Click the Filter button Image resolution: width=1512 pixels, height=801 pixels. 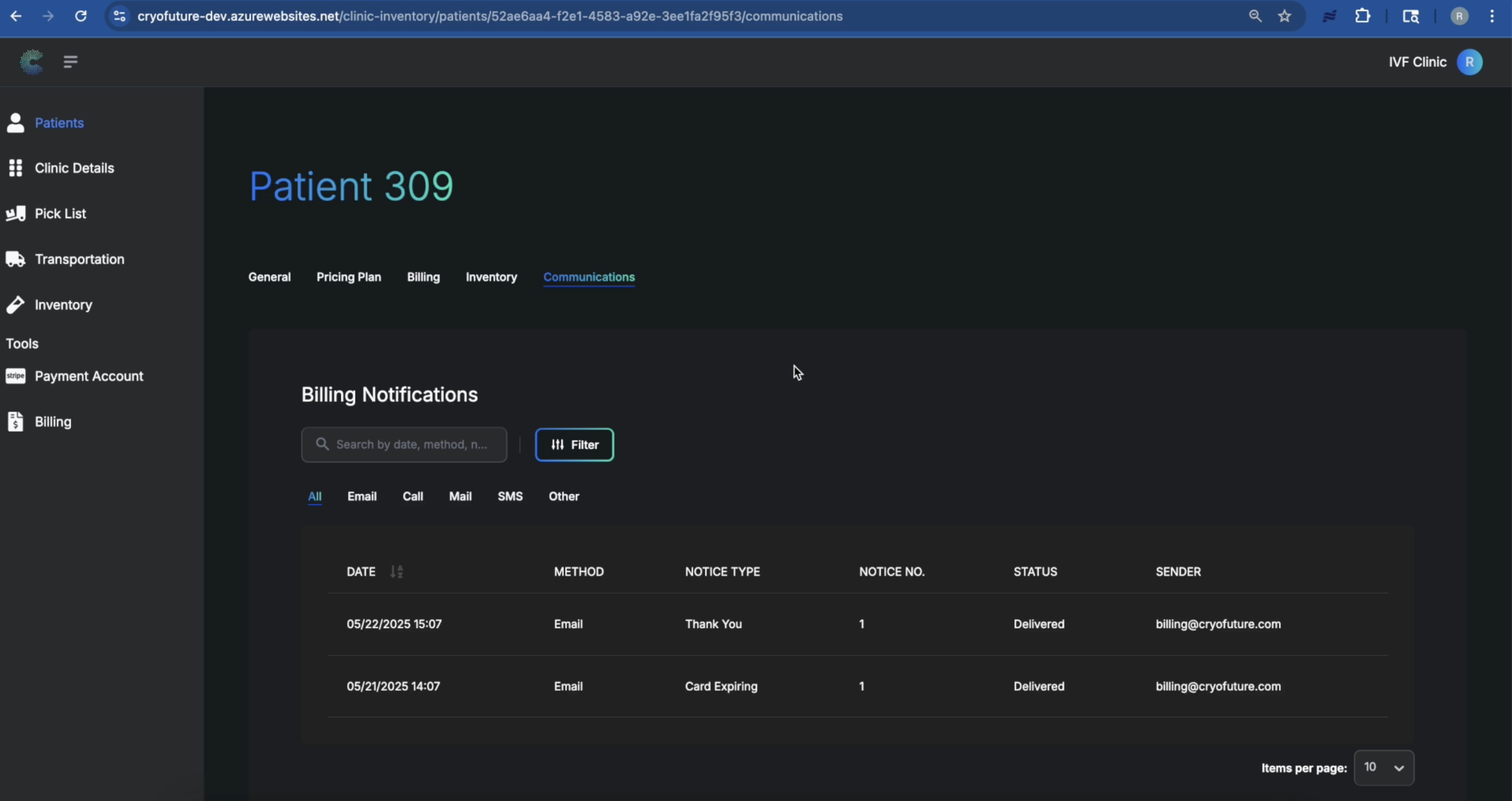coord(574,445)
